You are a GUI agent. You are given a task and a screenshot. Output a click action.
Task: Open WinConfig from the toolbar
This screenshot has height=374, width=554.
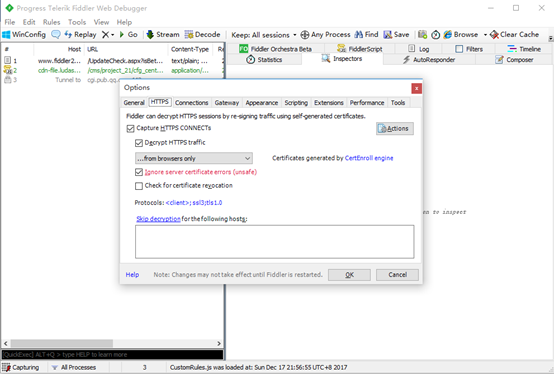click(24, 35)
